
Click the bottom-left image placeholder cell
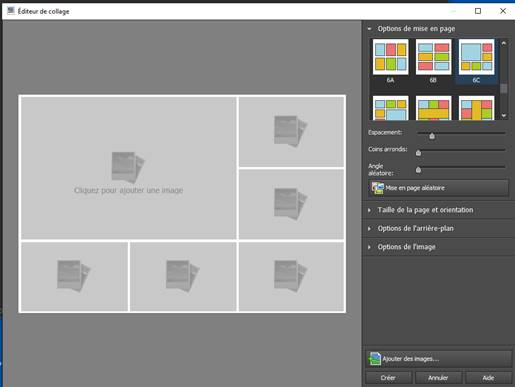[x=74, y=276]
